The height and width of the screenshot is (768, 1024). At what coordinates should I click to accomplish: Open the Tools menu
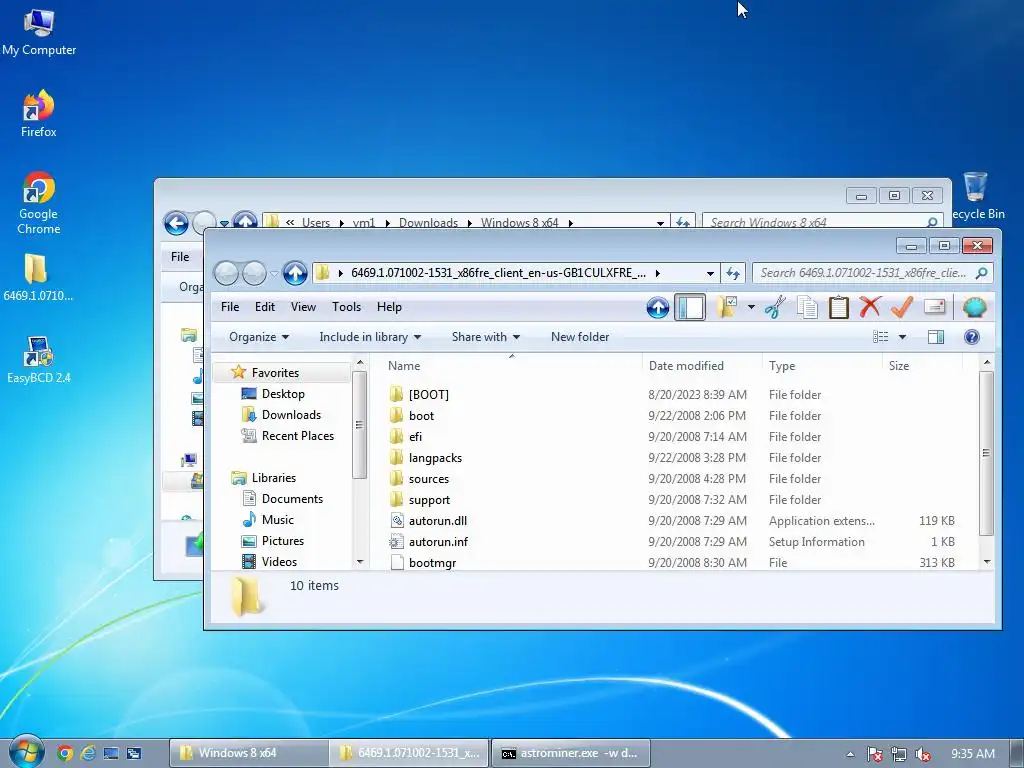click(346, 307)
